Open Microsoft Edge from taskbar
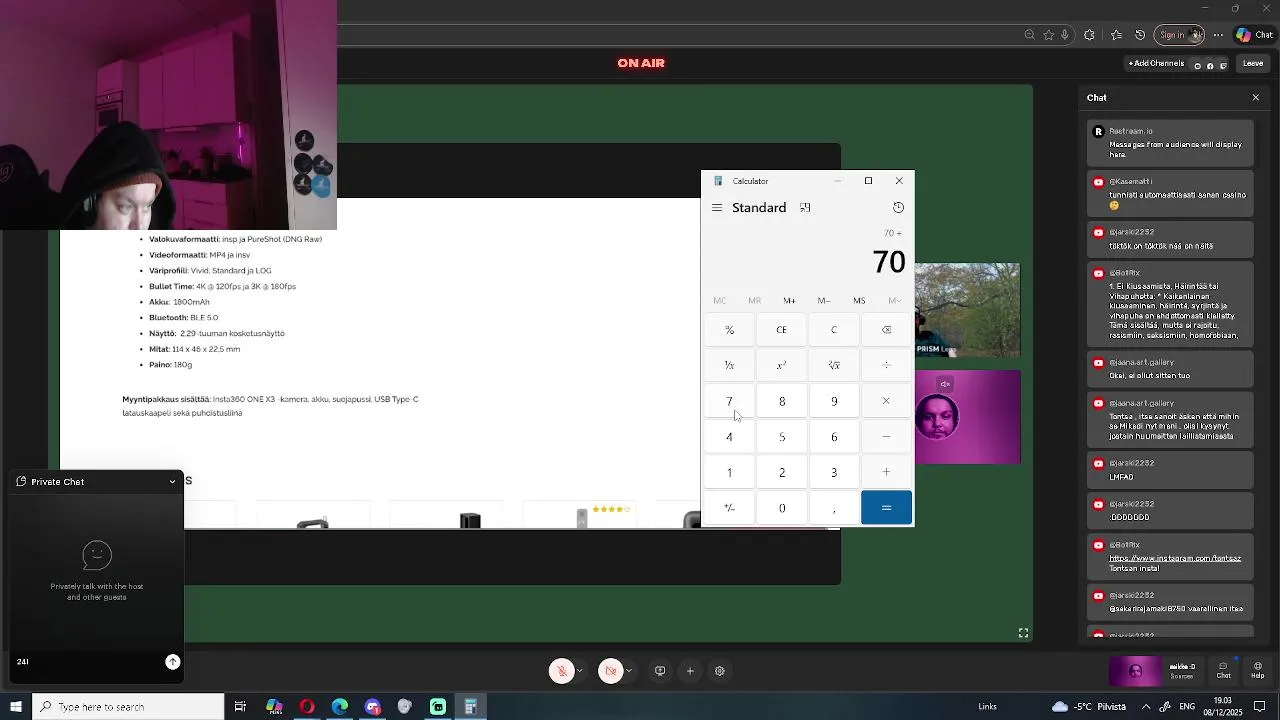This screenshot has width=1280, height=720. pyautogui.click(x=340, y=707)
